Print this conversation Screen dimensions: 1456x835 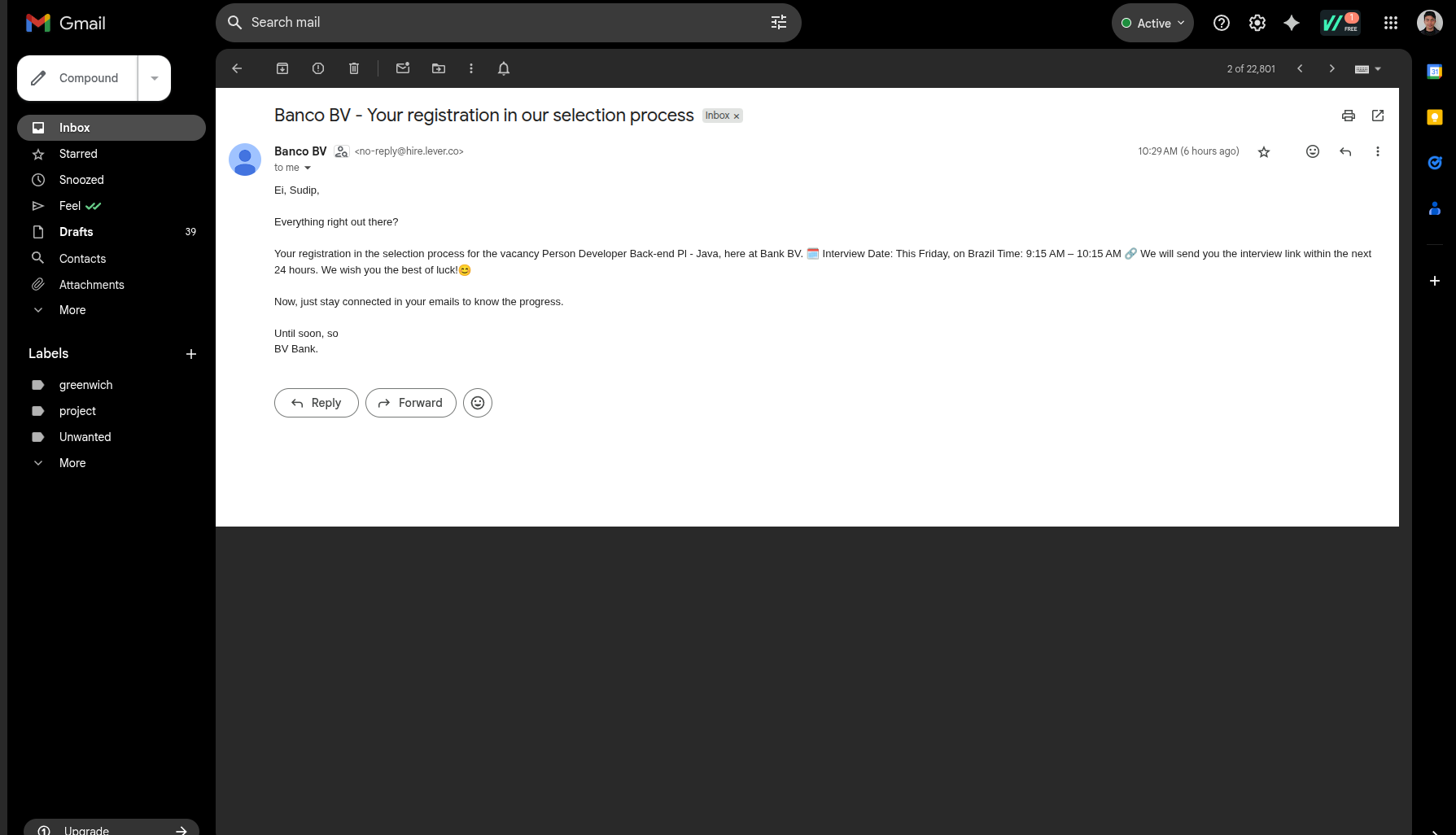pyautogui.click(x=1349, y=116)
